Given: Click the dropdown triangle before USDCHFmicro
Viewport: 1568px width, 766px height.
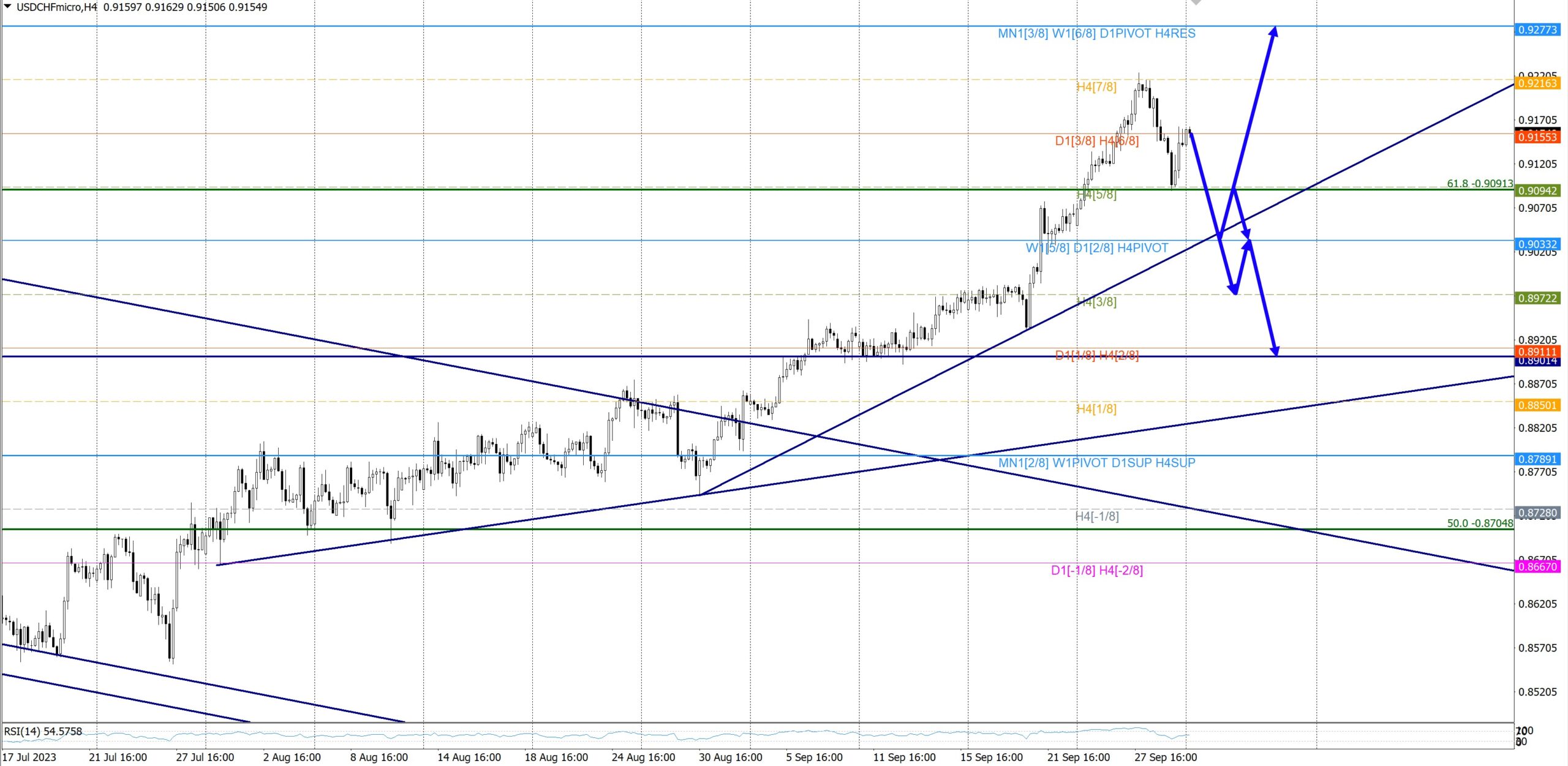Looking at the screenshot, I should [x=8, y=7].
